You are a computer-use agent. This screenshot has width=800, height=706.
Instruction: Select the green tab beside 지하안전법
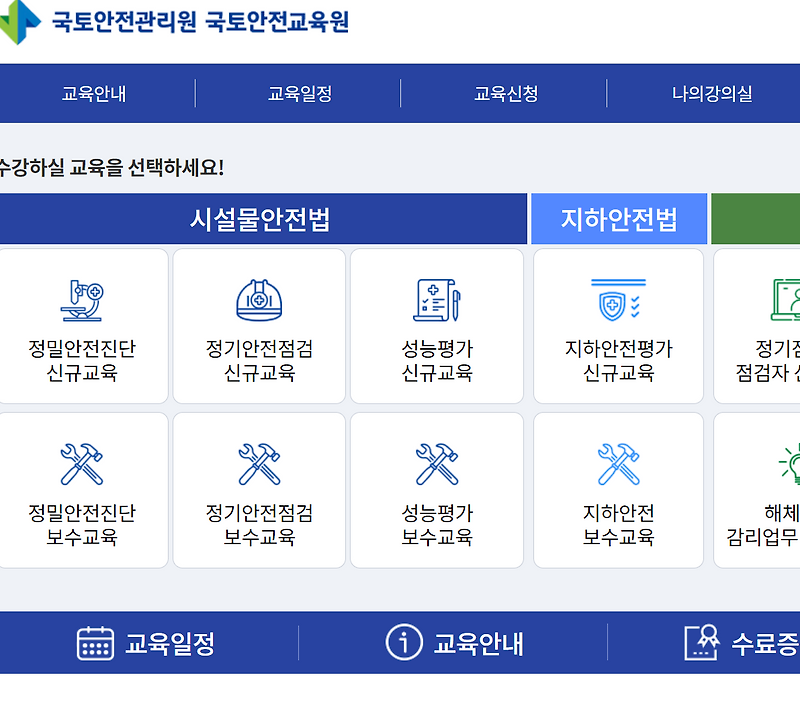[x=756, y=218]
